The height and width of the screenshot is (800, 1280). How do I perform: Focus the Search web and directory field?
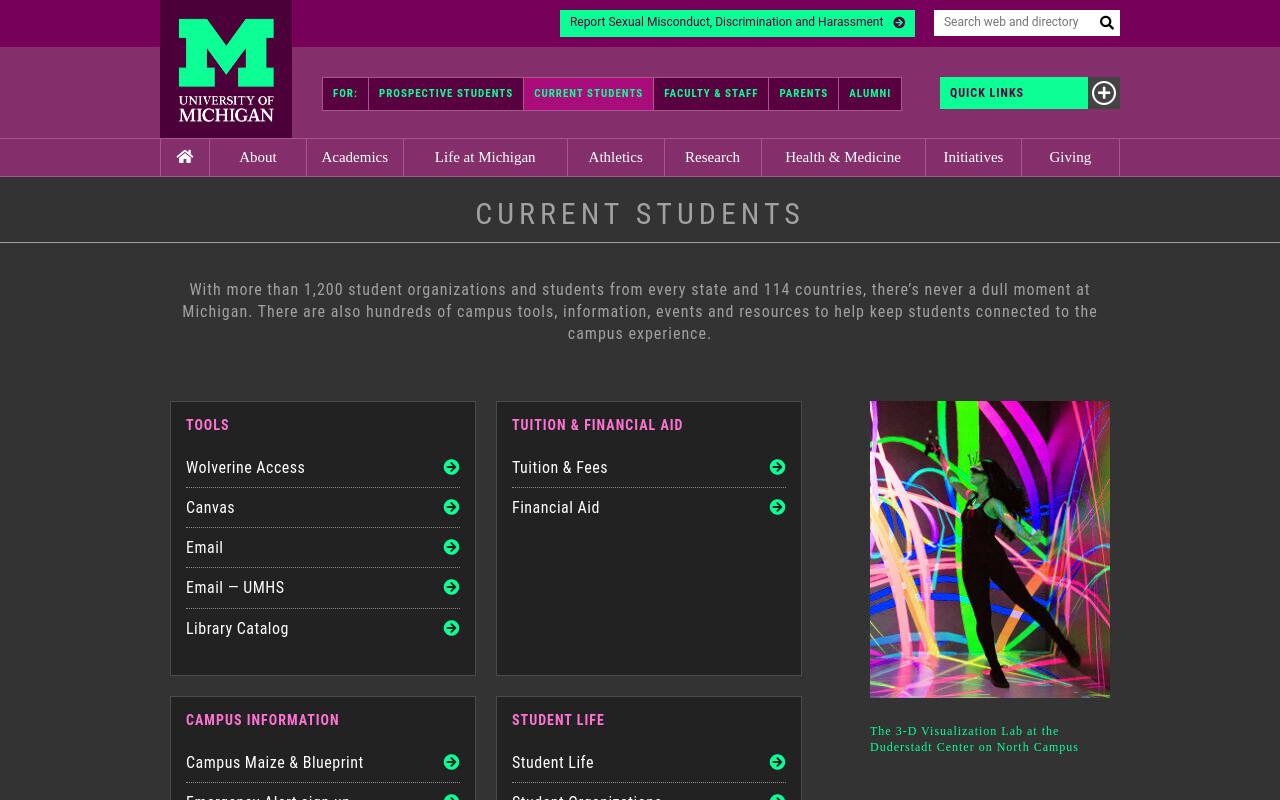pos(1013,23)
